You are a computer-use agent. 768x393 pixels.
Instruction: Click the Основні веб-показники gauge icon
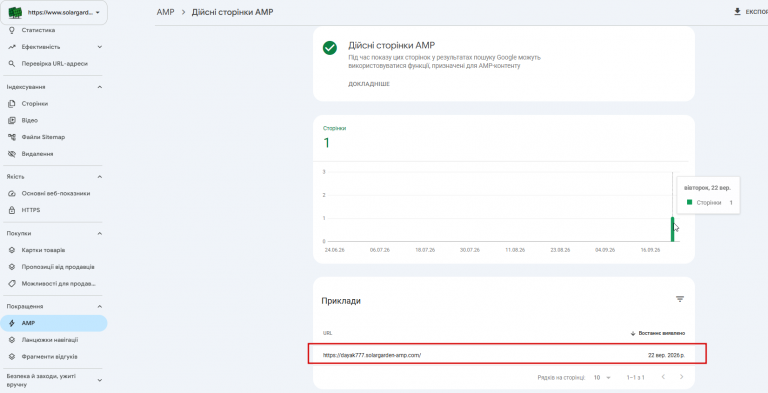(12, 194)
